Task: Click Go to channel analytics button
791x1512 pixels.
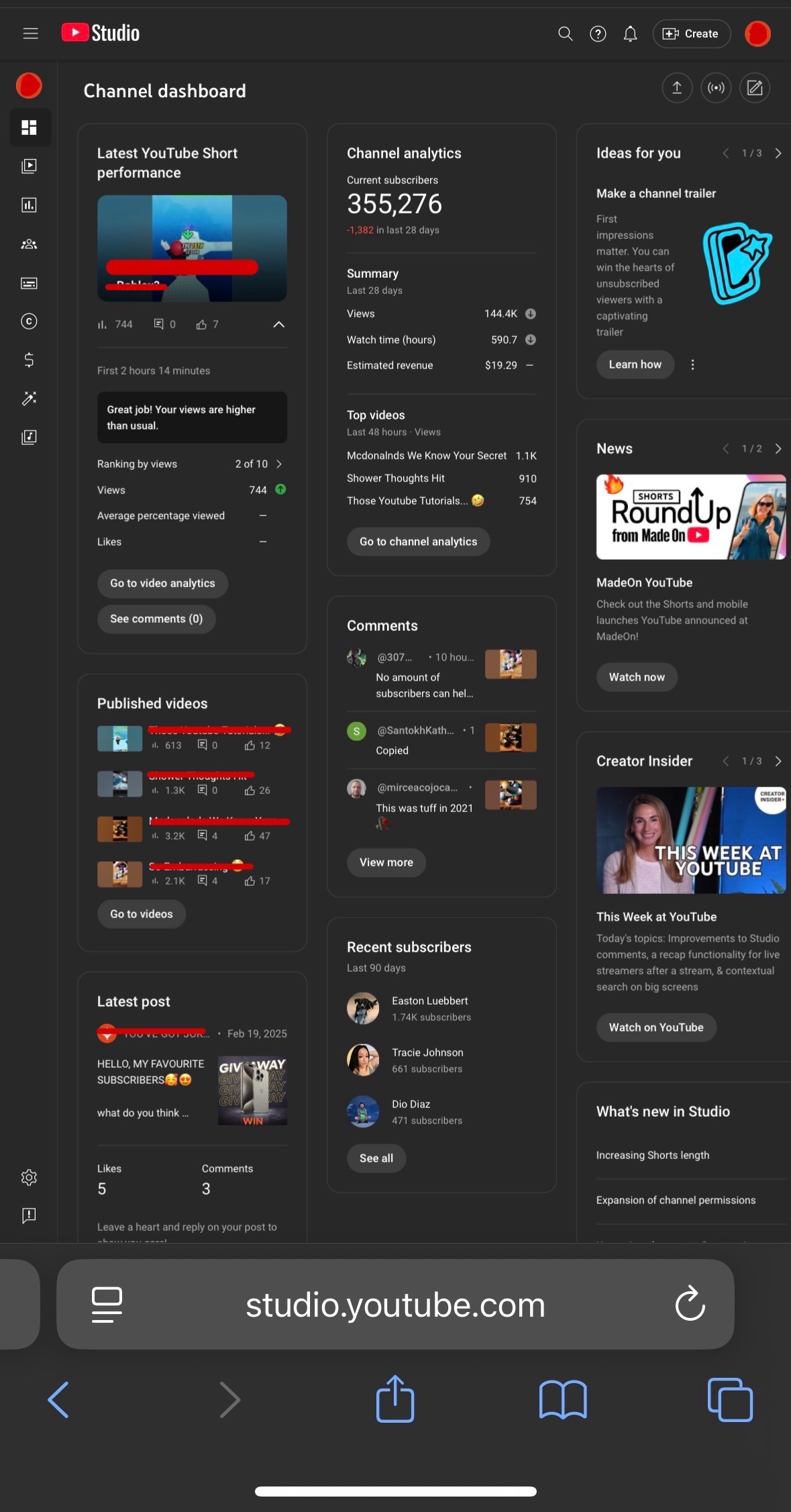Action: [x=418, y=542]
